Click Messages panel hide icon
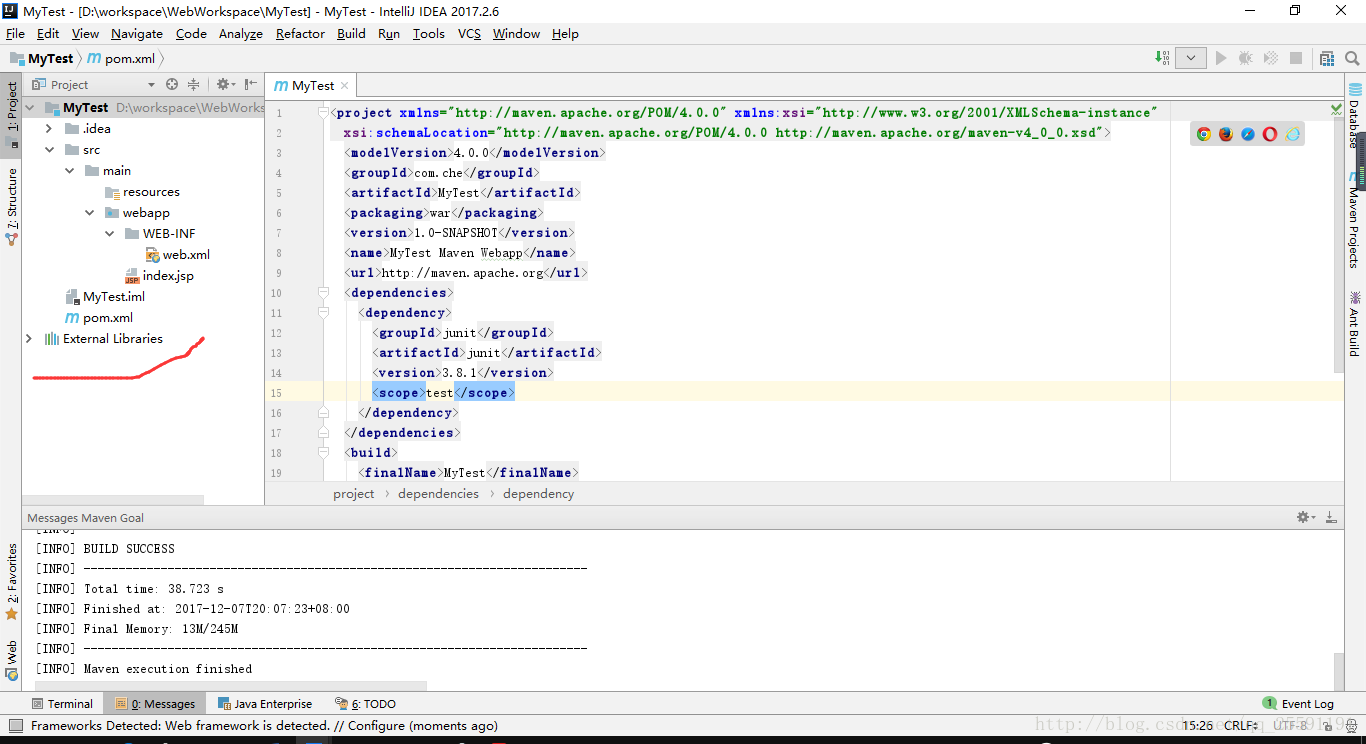This screenshot has width=1366, height=744. (x=1331, y=517)
